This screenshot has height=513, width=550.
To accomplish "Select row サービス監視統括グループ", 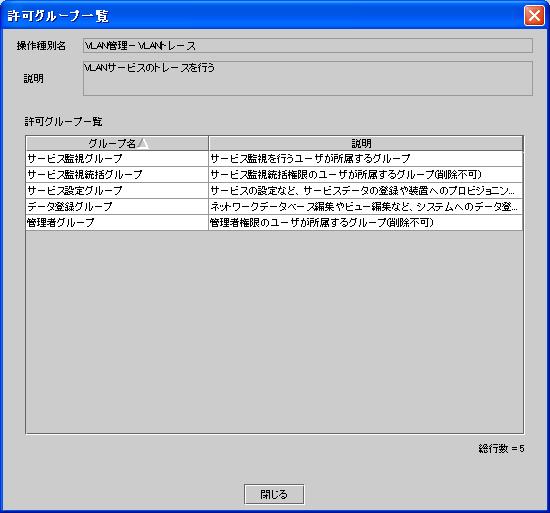I will coord(274,174).
